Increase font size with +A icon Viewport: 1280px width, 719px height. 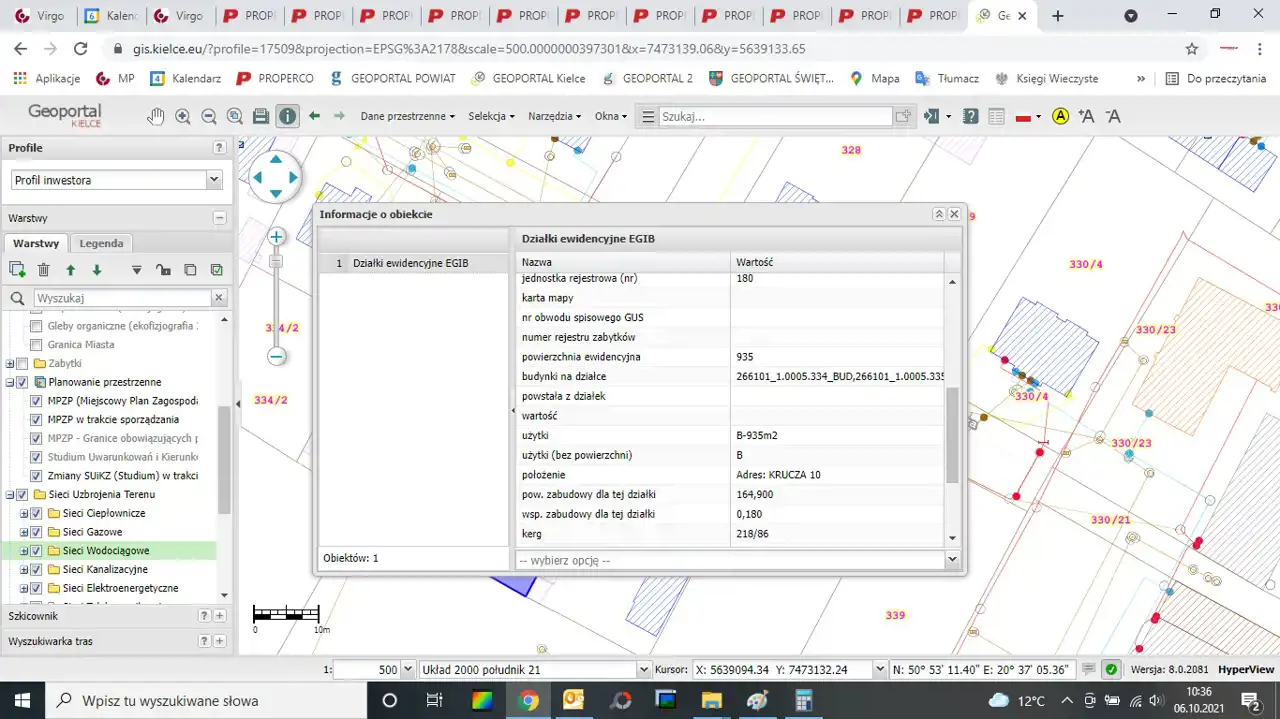coord(1087,116)
